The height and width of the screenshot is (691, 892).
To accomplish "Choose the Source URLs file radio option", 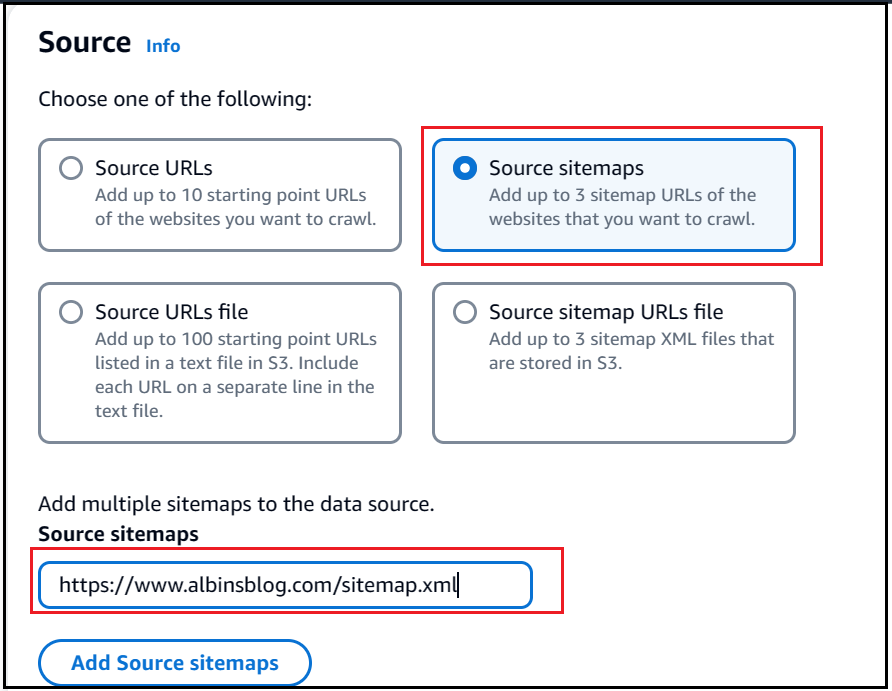I will click(x=71, y=312).
